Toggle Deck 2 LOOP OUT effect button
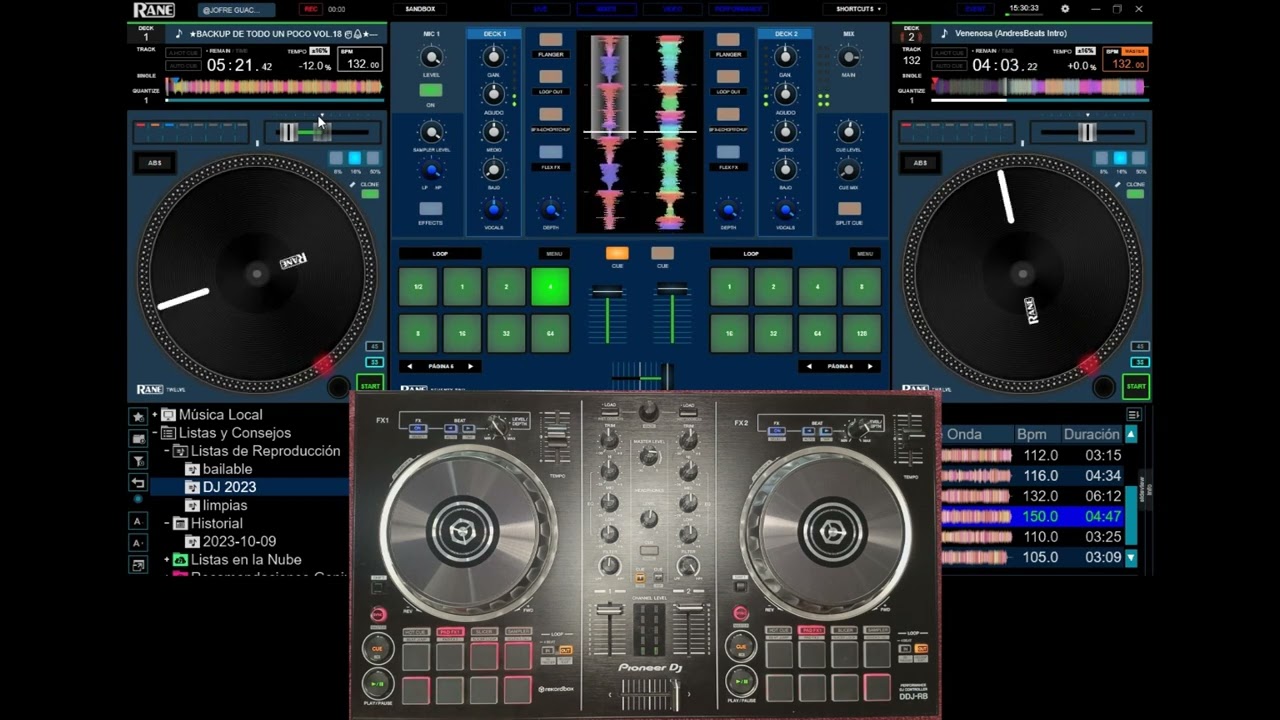Image resolution: width=1280 pixels, height=720 pixels. pyautogui.click(x=728, y=77)
